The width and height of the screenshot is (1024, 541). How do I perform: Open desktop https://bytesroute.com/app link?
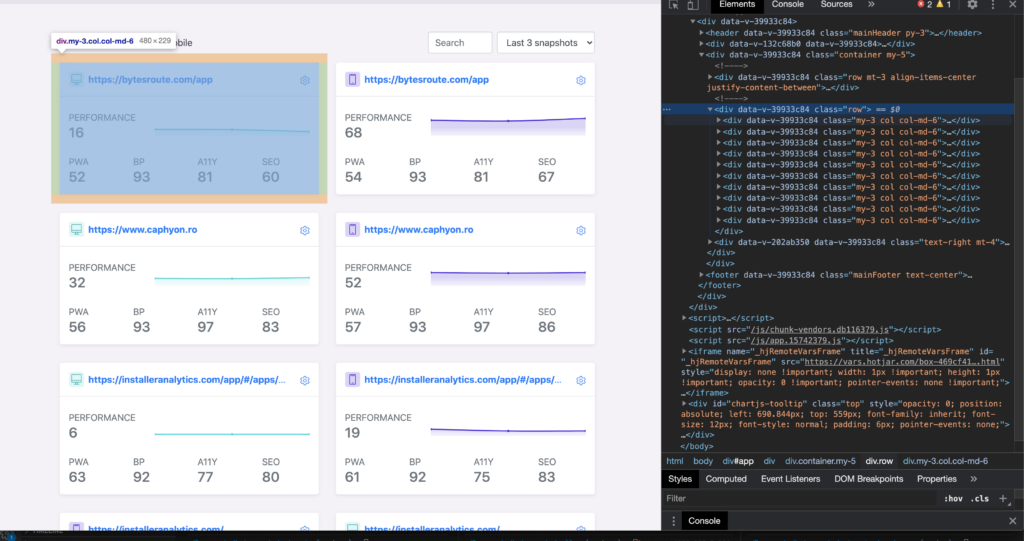(150, 80)
